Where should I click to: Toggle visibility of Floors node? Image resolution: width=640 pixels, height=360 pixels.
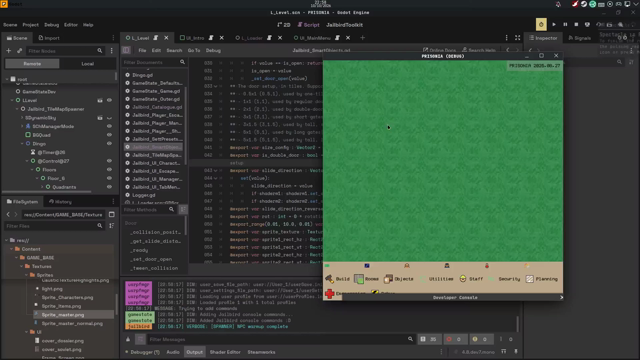109,169
